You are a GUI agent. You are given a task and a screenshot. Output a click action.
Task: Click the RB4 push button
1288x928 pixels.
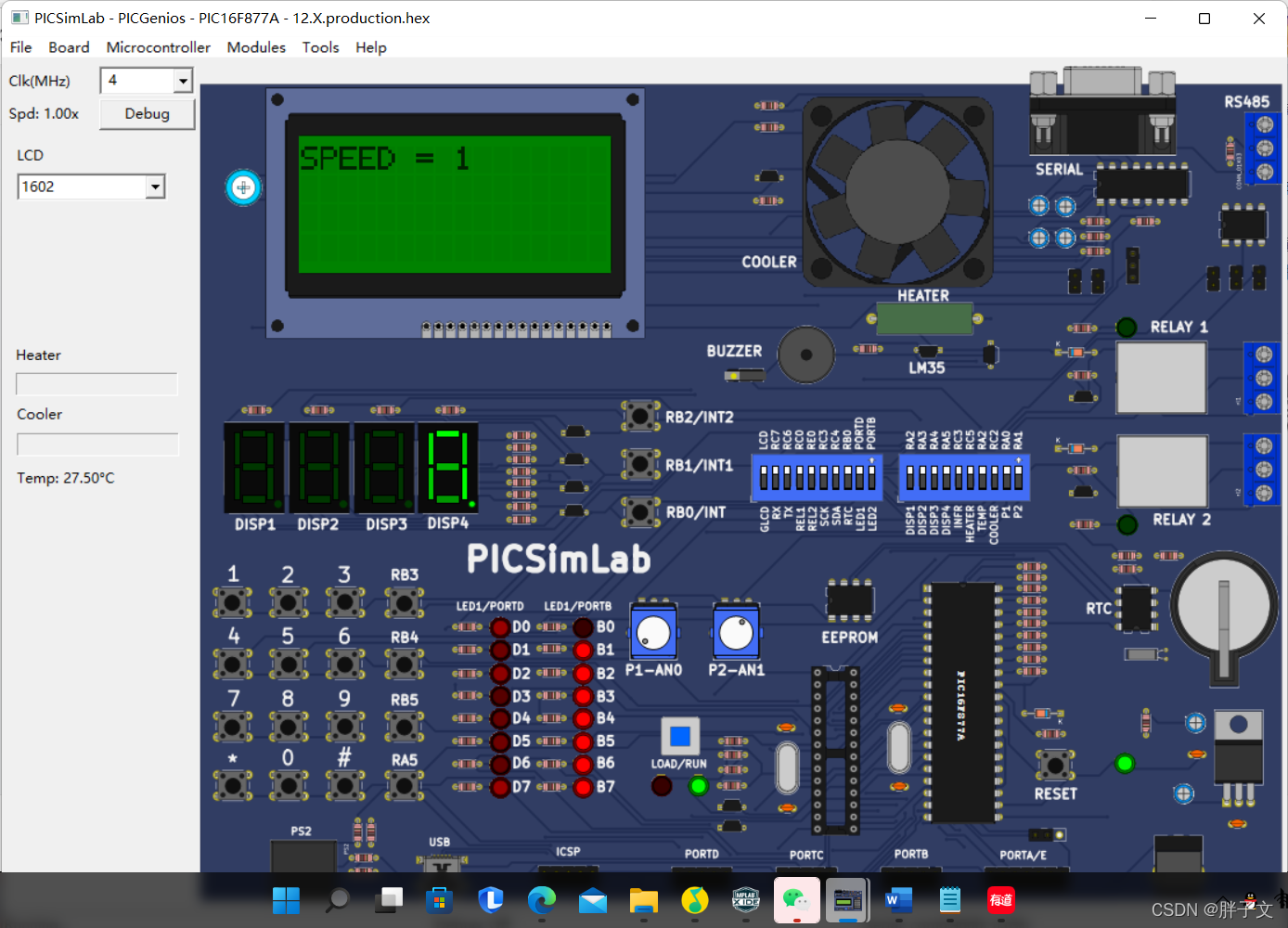click(405, 664)
